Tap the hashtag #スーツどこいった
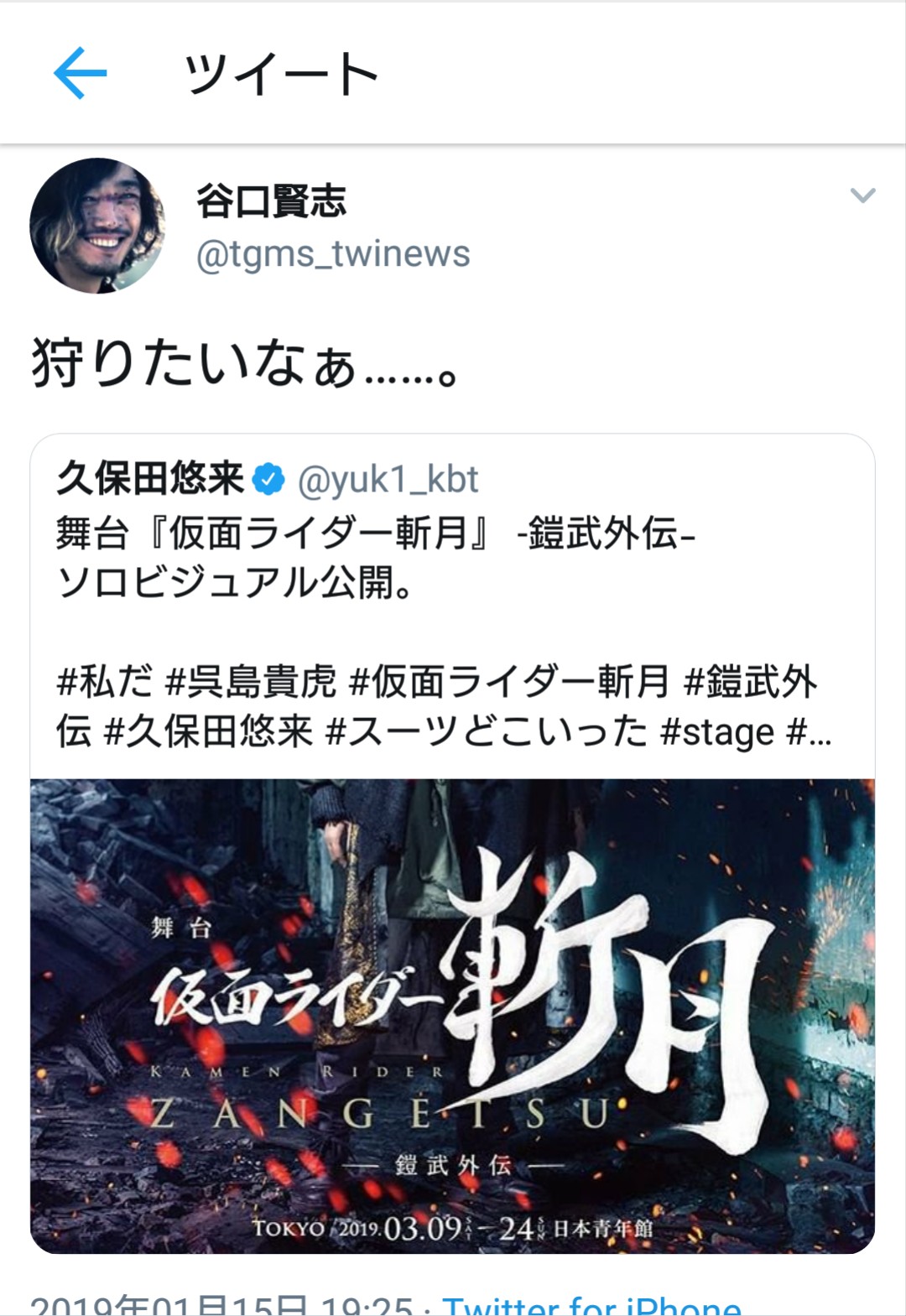The height and width of the screenshot is (1316, 906). [x=487, y=731]
